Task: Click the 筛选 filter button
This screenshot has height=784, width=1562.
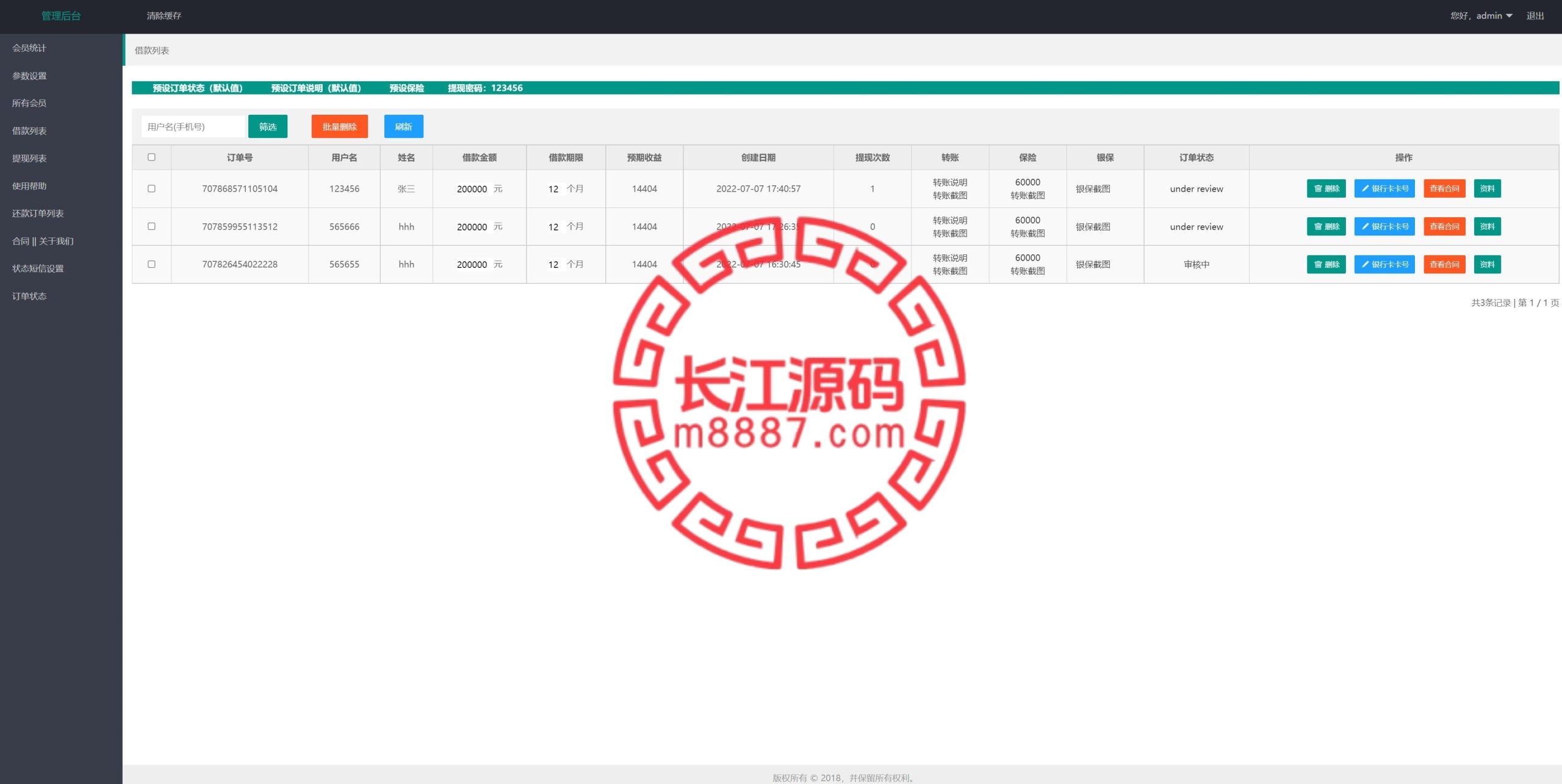Action: (268, 126)
